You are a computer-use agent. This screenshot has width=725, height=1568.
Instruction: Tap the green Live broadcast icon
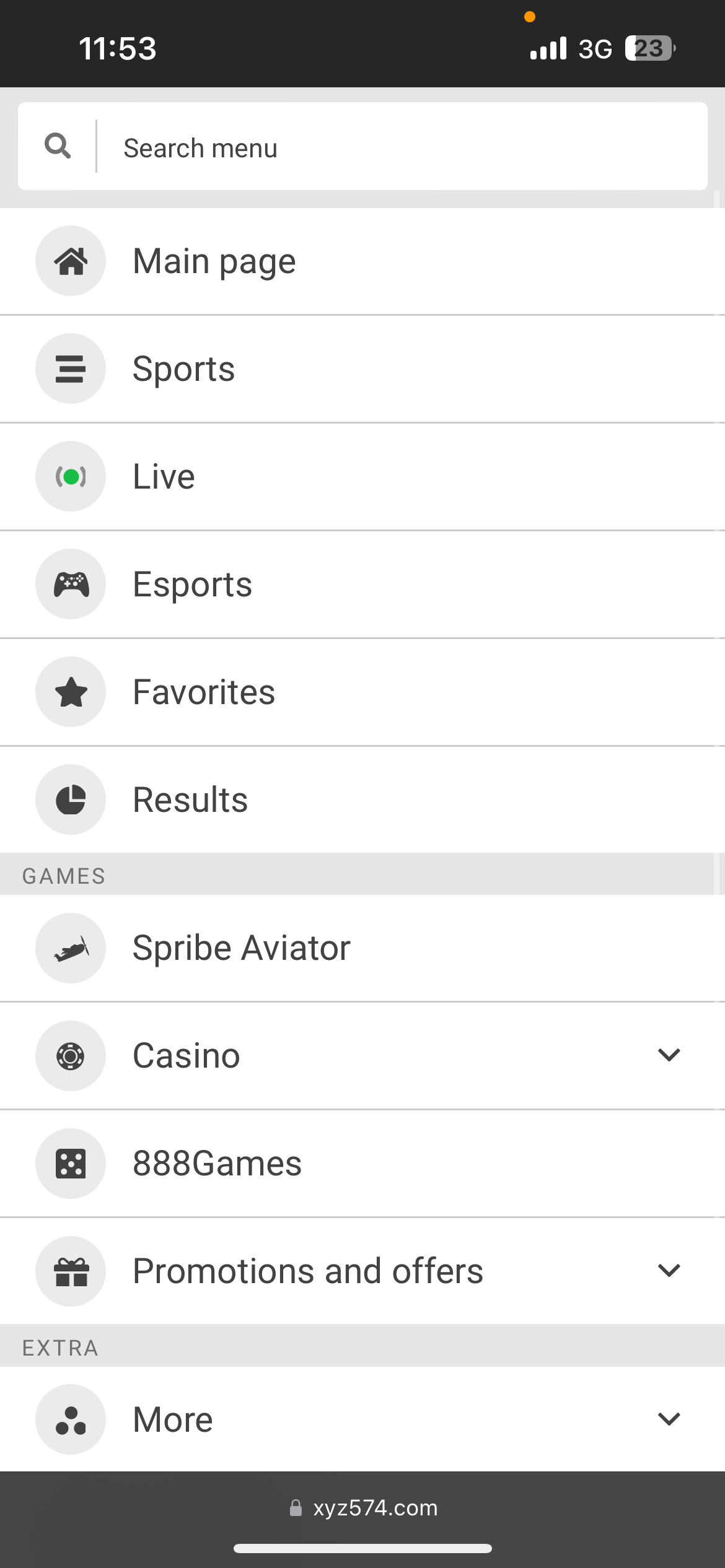[x=71, y=476]
